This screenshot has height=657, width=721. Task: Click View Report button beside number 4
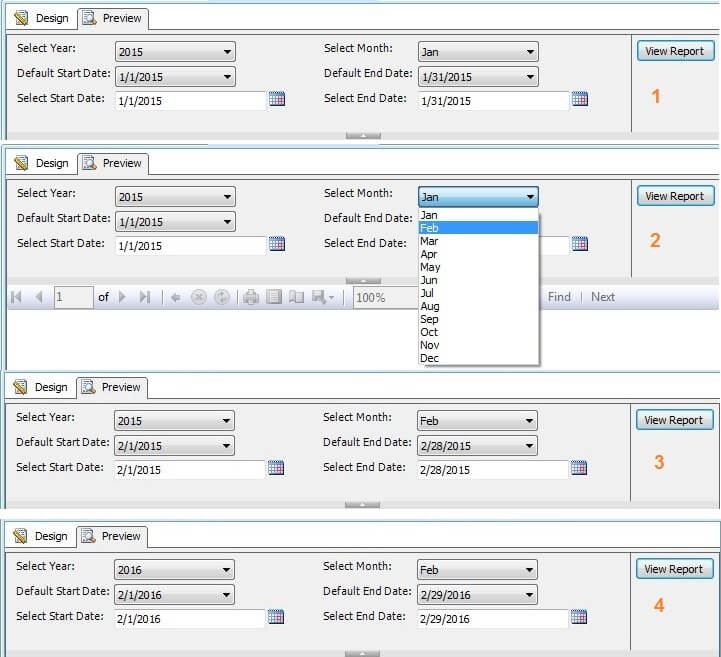(x=674, y=569)
